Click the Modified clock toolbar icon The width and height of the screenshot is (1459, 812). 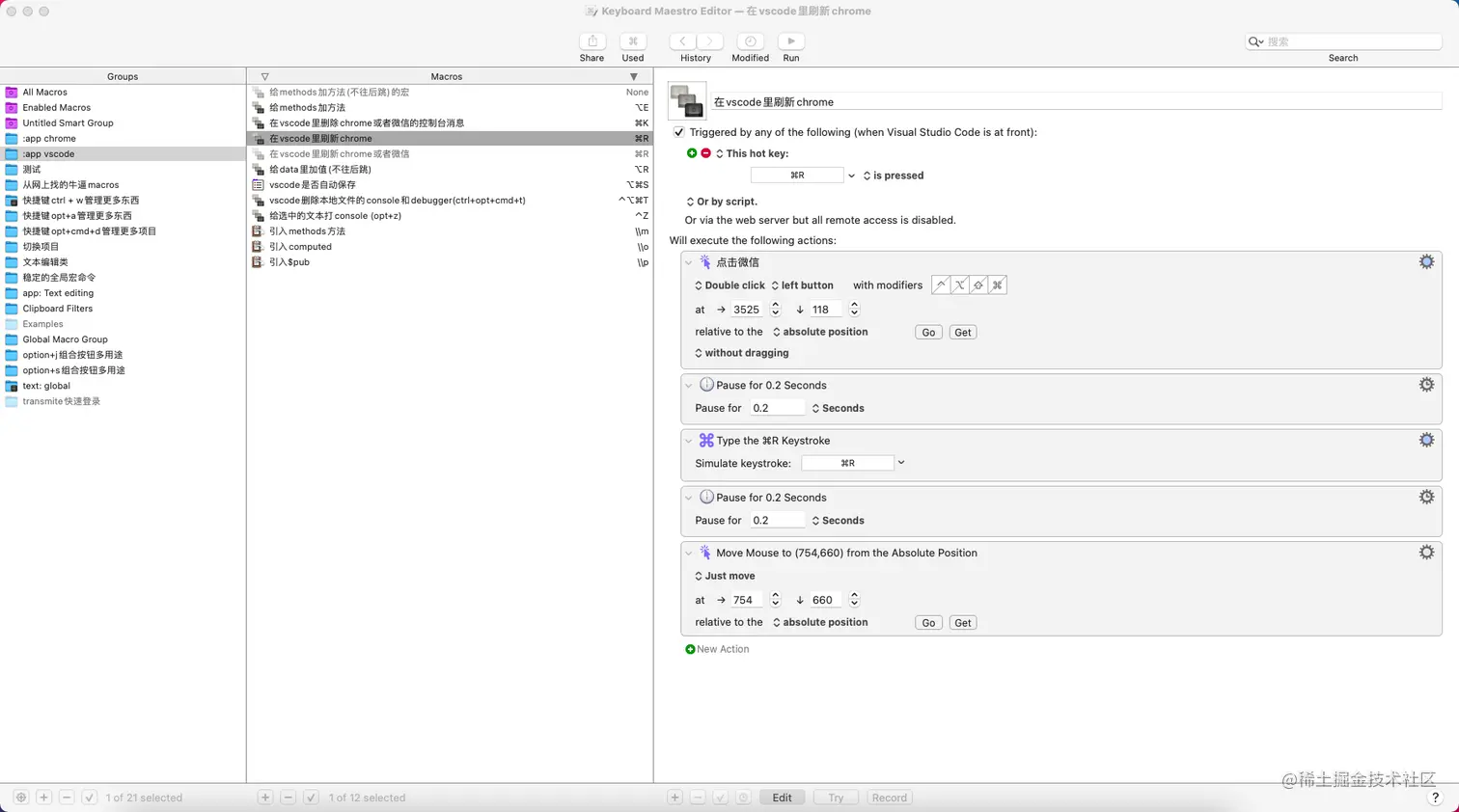point(750,41)
